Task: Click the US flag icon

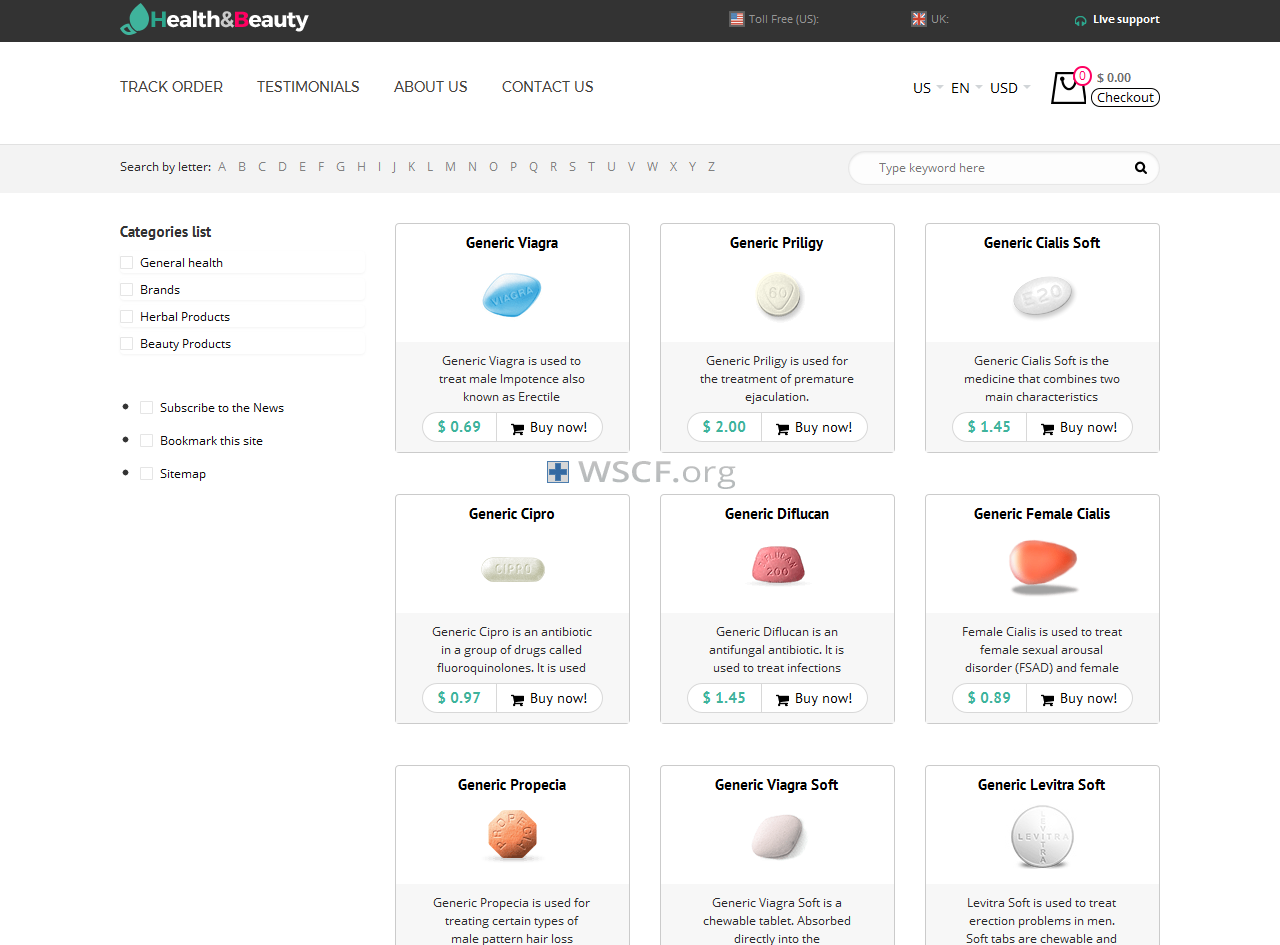Action: 737,19
